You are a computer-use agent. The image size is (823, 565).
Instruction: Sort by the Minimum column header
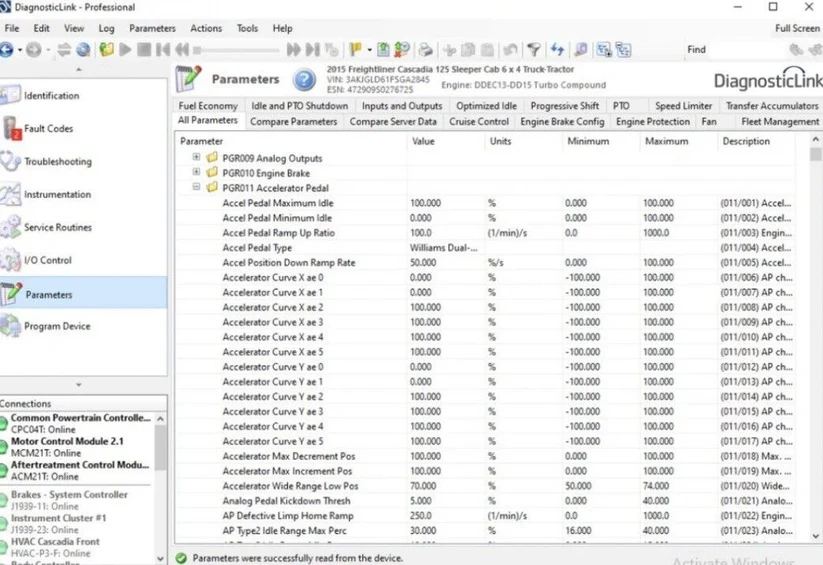pyautogui.click(x=600, y=141)
